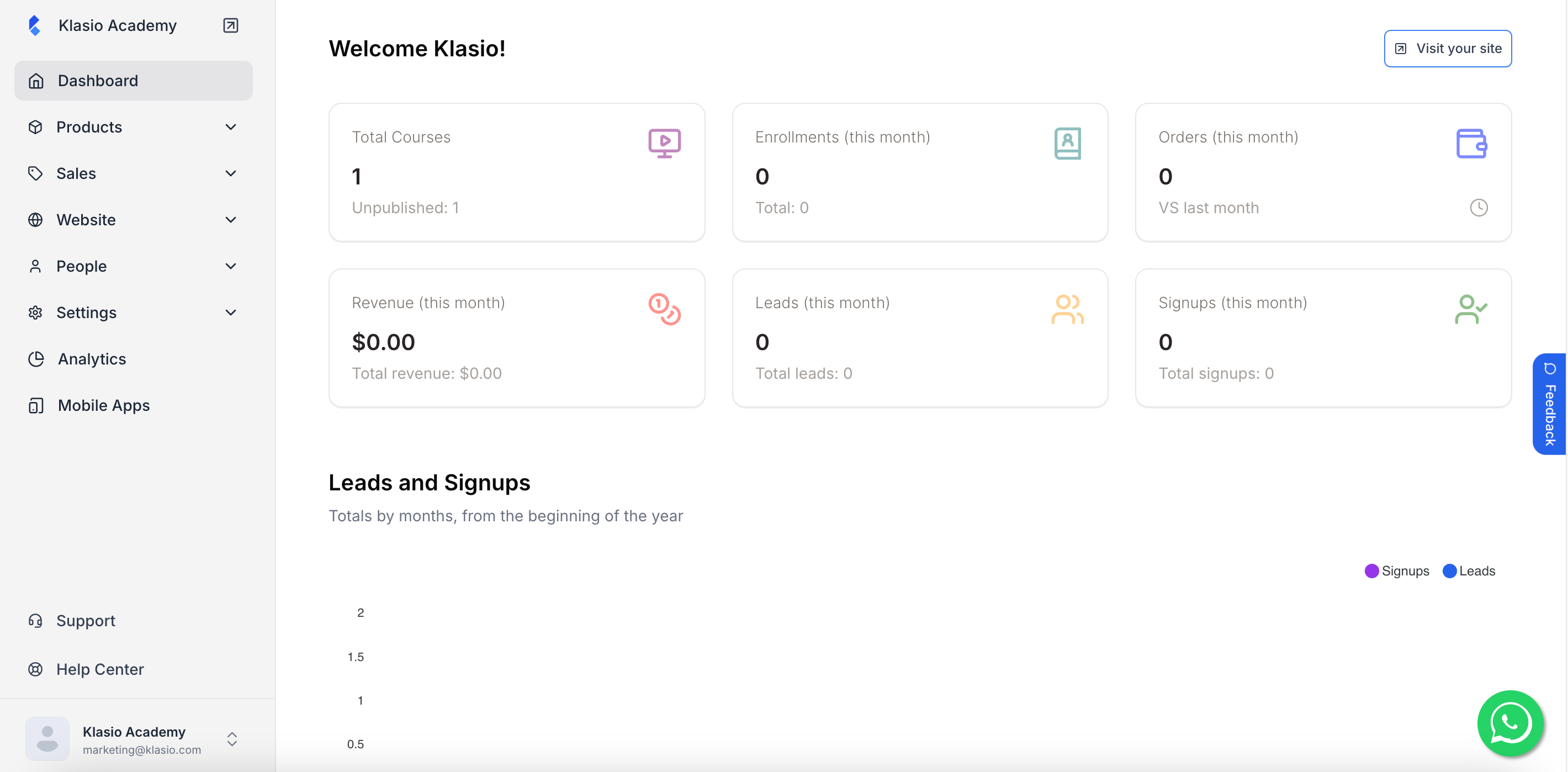
Task: Expand the Sales submenu chevron
Action: click(231, 173)
